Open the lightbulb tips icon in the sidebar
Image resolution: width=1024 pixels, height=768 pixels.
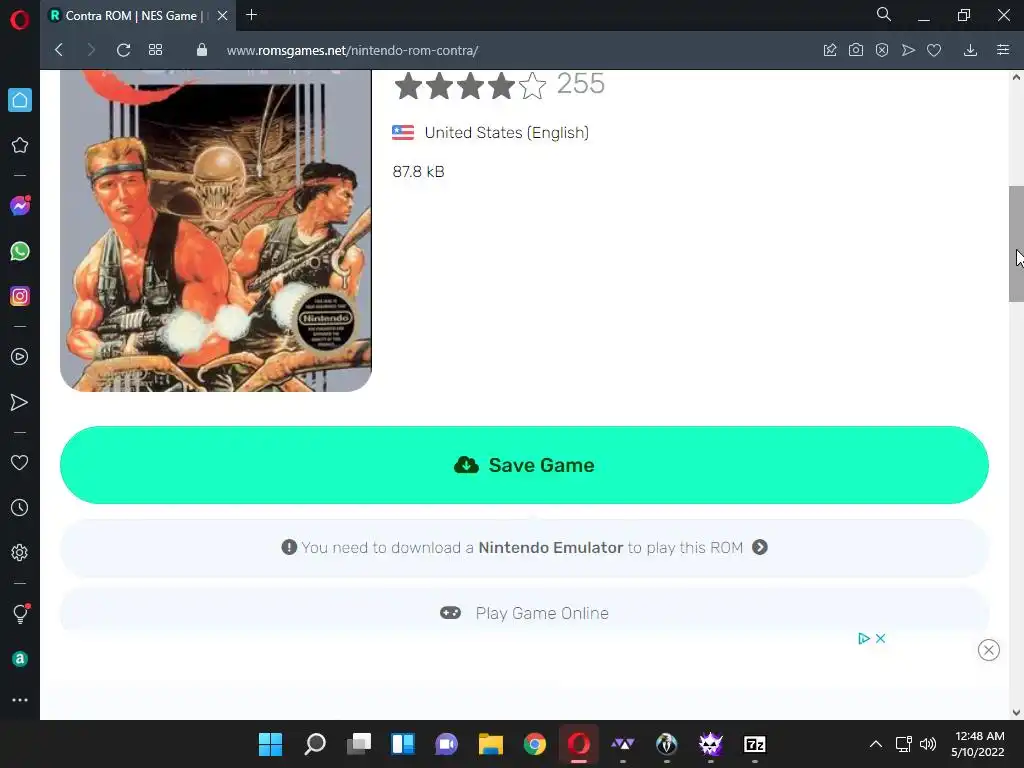coord(20,614)
